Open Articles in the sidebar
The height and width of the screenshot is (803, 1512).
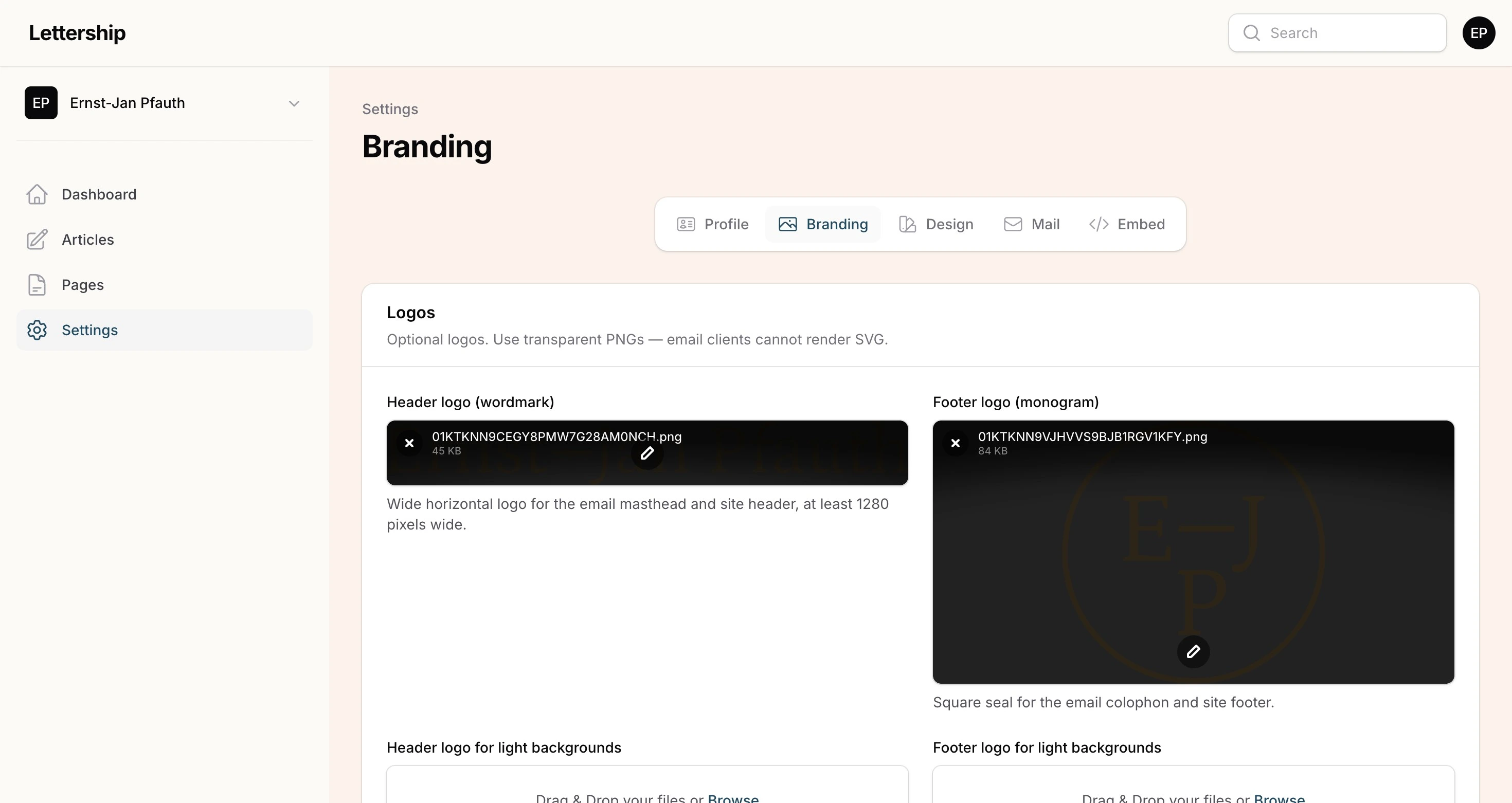[165, 240]
